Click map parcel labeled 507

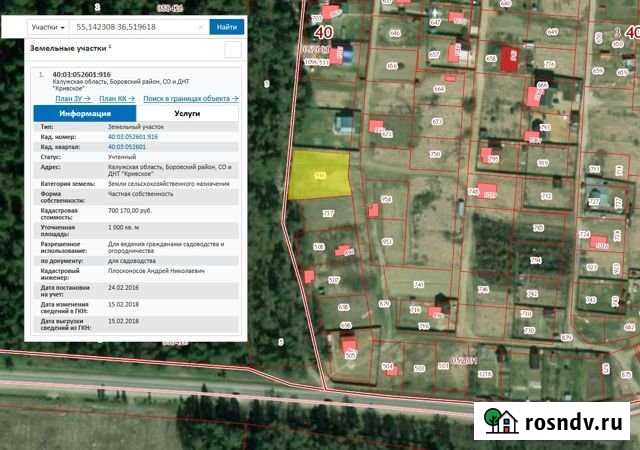pyautogui.click(x=334, y=280)
